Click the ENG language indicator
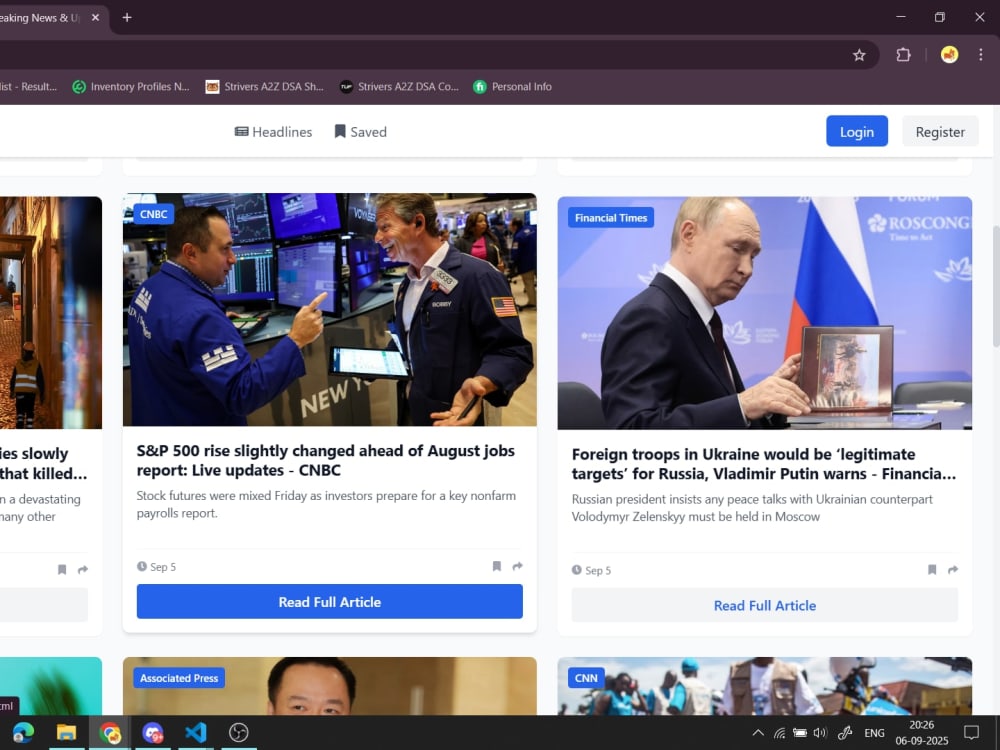 coord(874,733)
